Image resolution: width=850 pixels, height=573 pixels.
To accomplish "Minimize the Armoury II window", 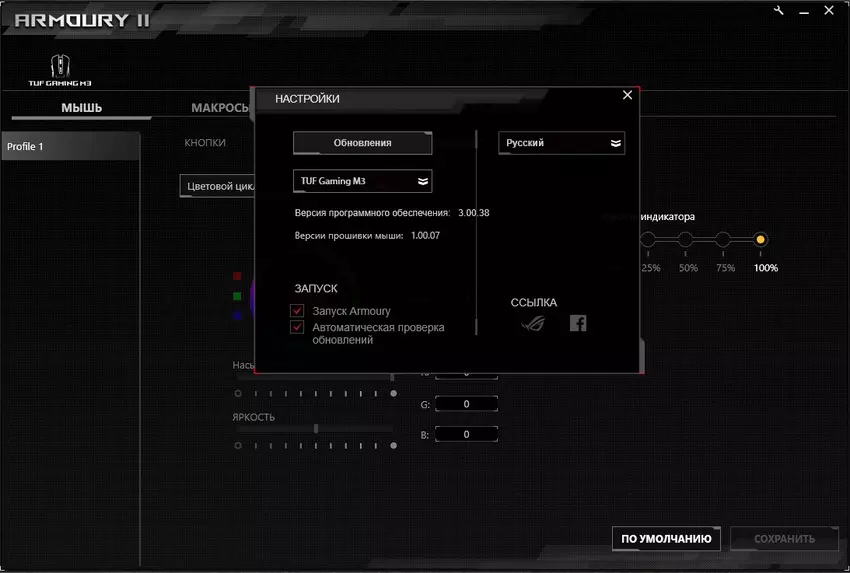I will coord(807,10).
